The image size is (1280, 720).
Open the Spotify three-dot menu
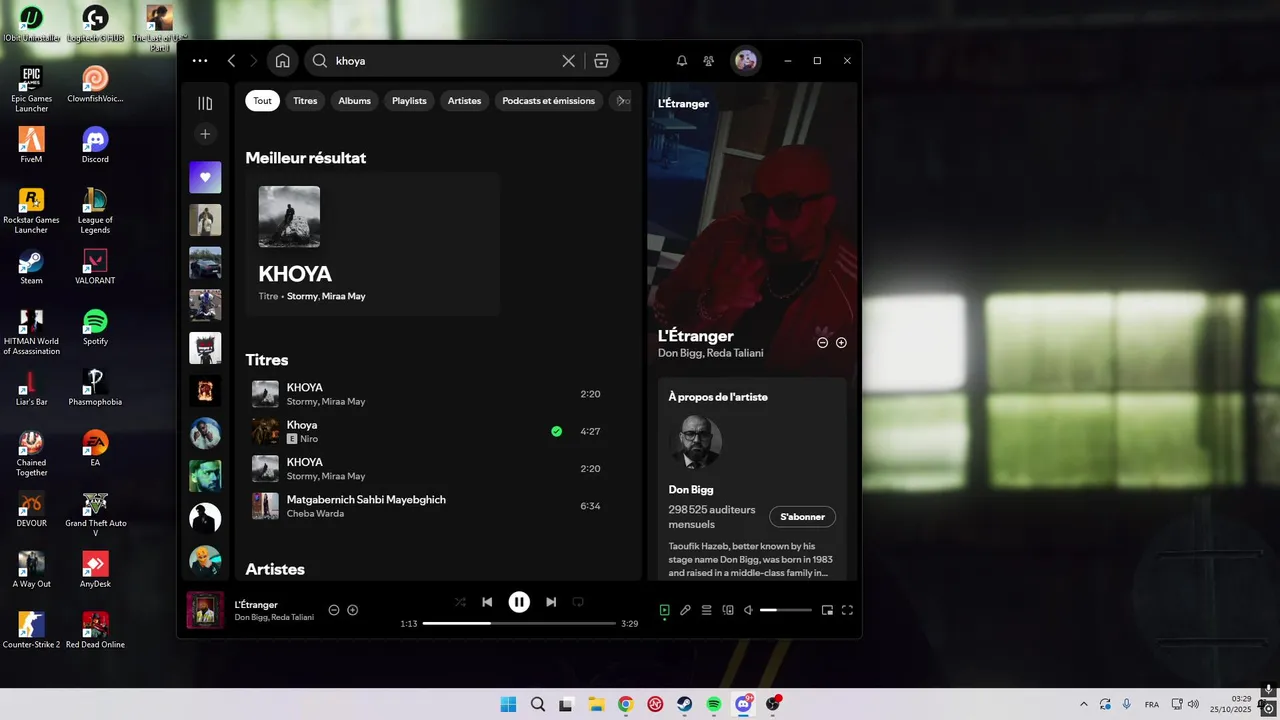(x=200, y=61)
